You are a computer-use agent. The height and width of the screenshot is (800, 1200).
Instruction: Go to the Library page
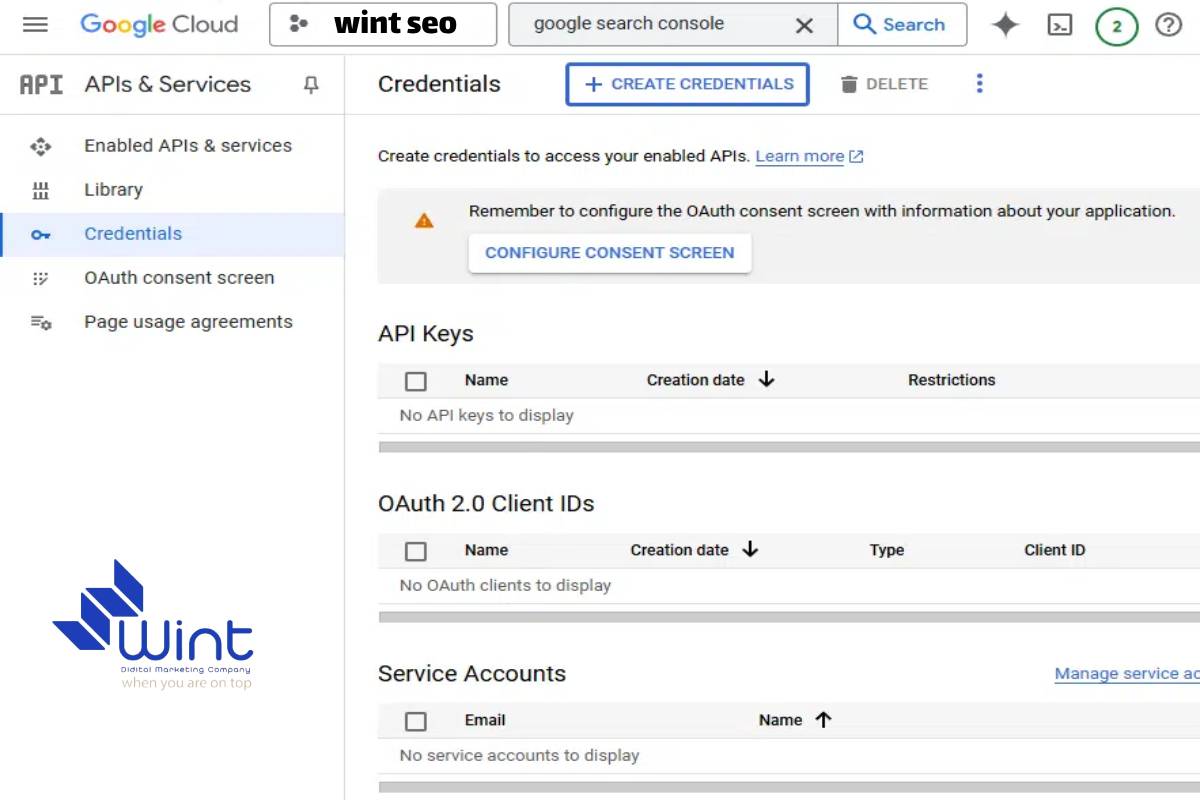[113, 190]
